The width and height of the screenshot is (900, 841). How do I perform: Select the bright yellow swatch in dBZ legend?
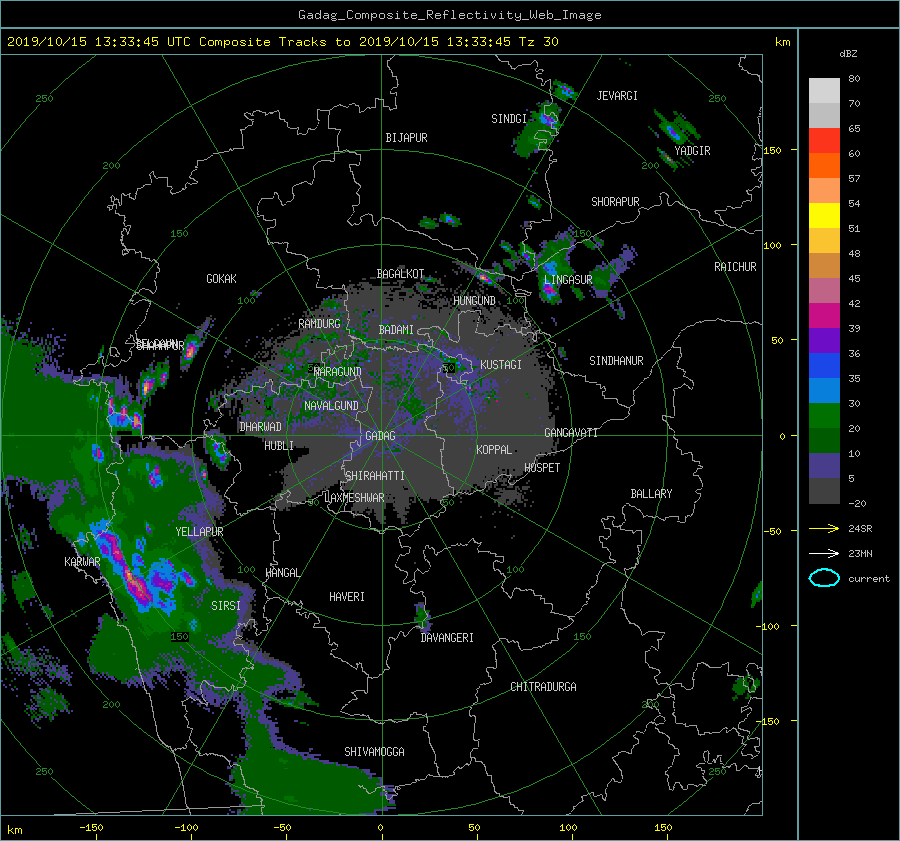(824, 216)
